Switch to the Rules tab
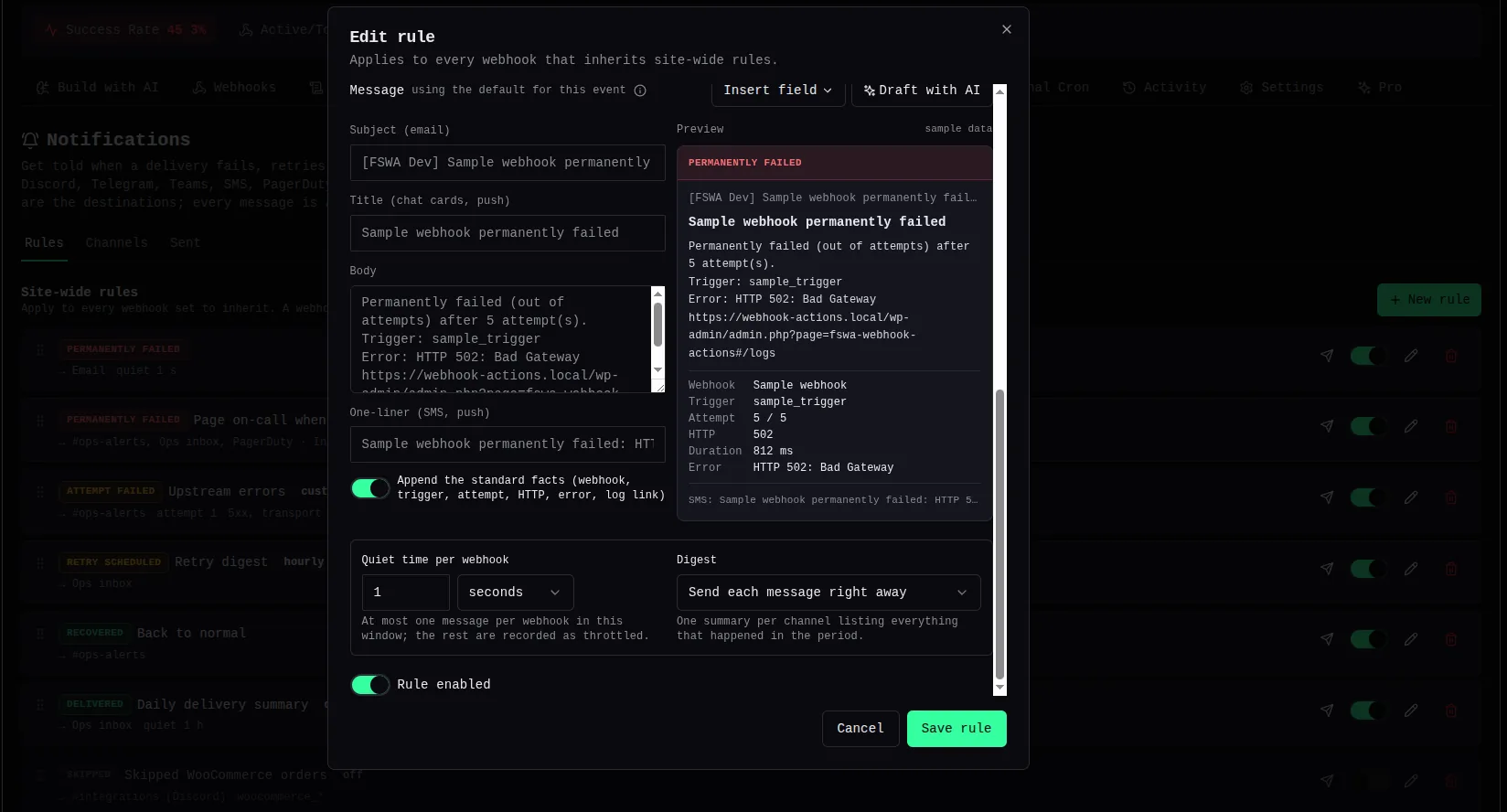The height and width of the screenshot is (812, 1507). tap(44, 243)
